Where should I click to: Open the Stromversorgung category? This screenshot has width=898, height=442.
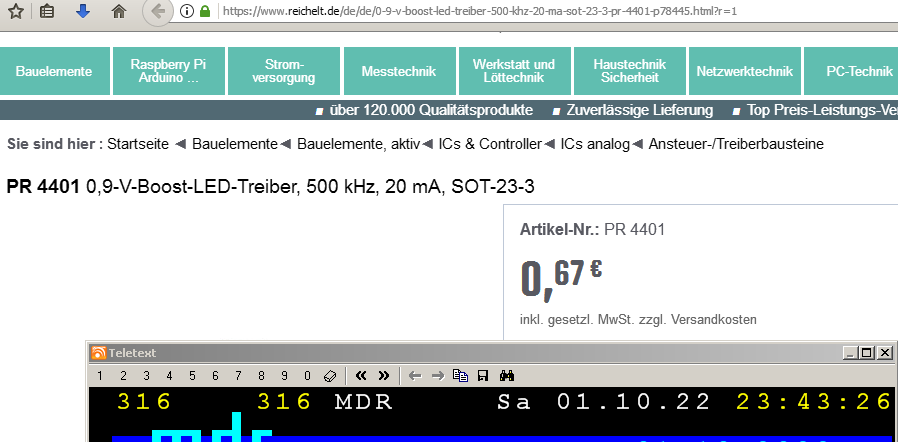[284, 72]
